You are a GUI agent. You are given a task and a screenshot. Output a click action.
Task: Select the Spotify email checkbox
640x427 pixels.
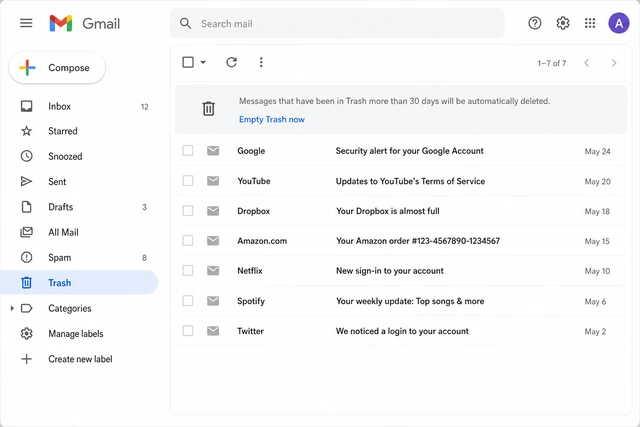point(188,301)
